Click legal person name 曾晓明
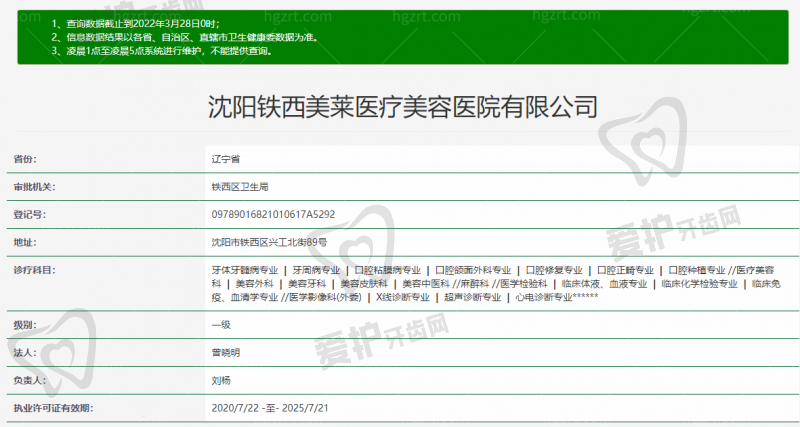The image size is (800, 427). [x=226, y=353]
